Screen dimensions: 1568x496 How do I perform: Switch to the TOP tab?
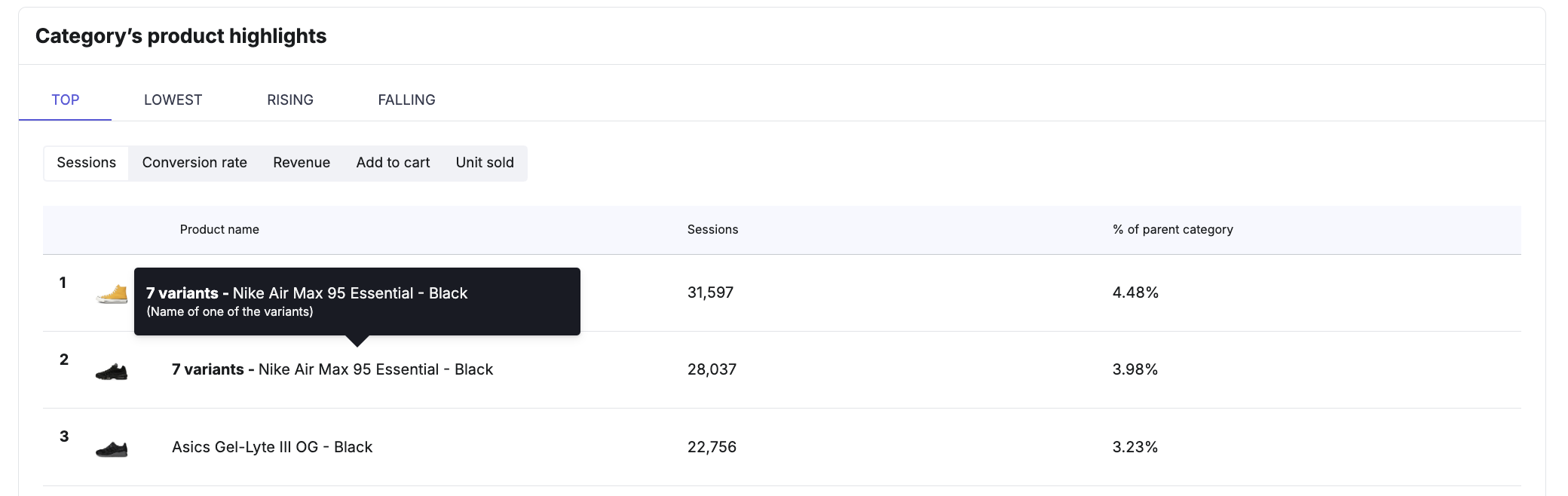pos(66,100)
